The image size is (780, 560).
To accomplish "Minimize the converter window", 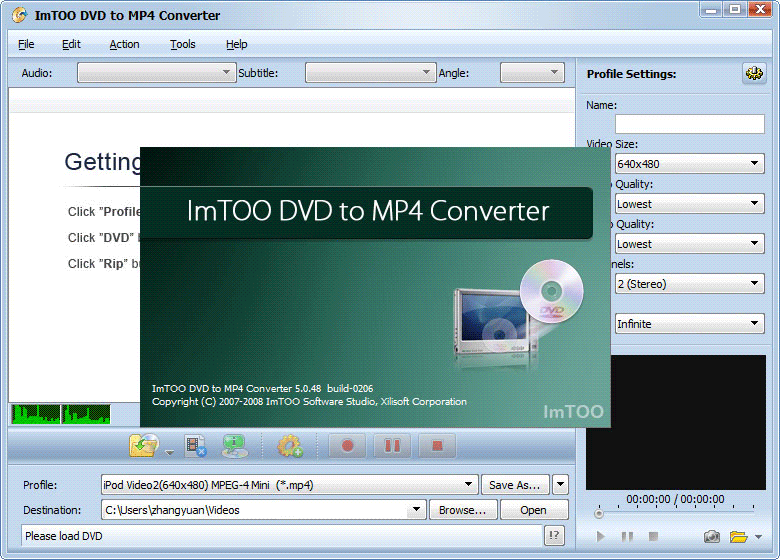I will coord(712,9).
